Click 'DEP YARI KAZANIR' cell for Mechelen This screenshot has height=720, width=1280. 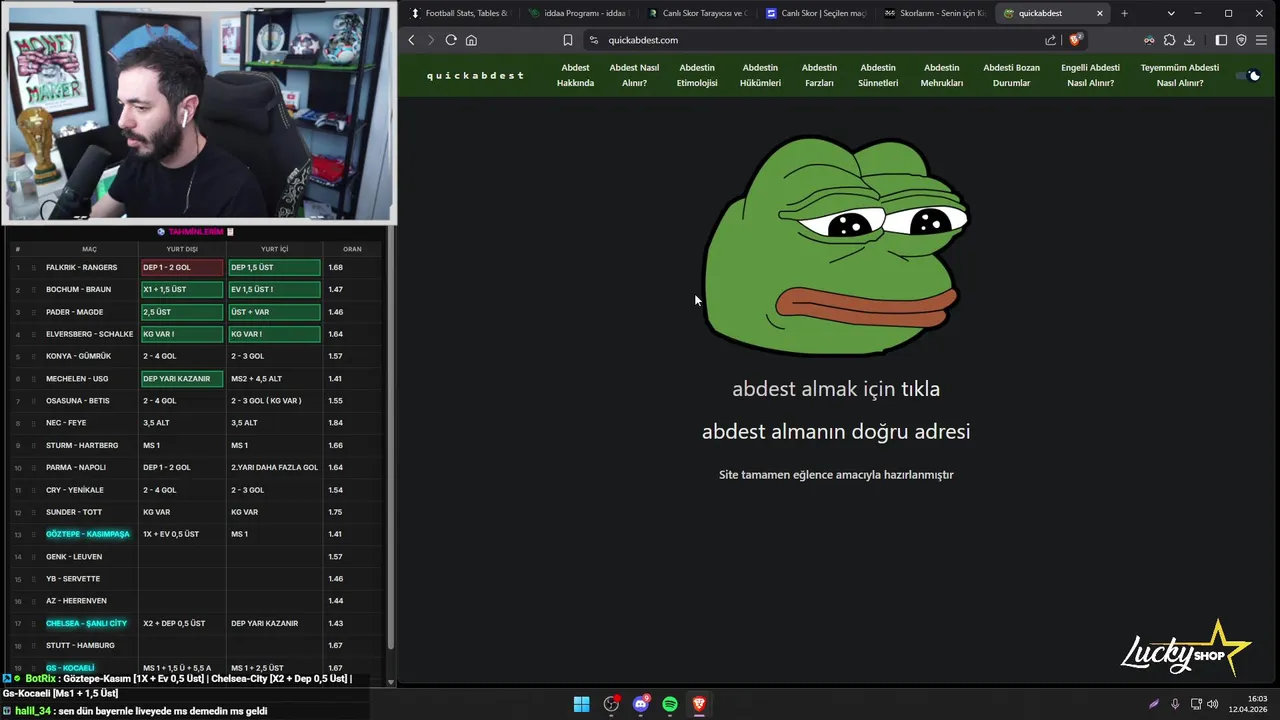[x=182, y=379]
